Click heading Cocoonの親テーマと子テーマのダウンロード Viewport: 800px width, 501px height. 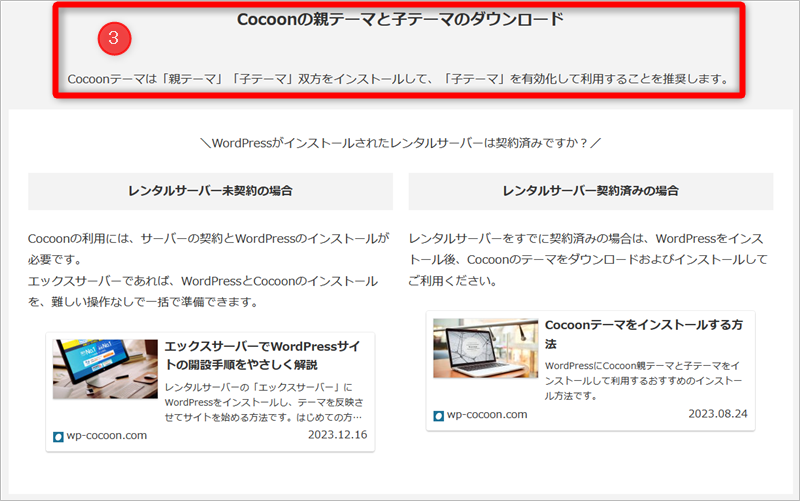tap(400, 19)
